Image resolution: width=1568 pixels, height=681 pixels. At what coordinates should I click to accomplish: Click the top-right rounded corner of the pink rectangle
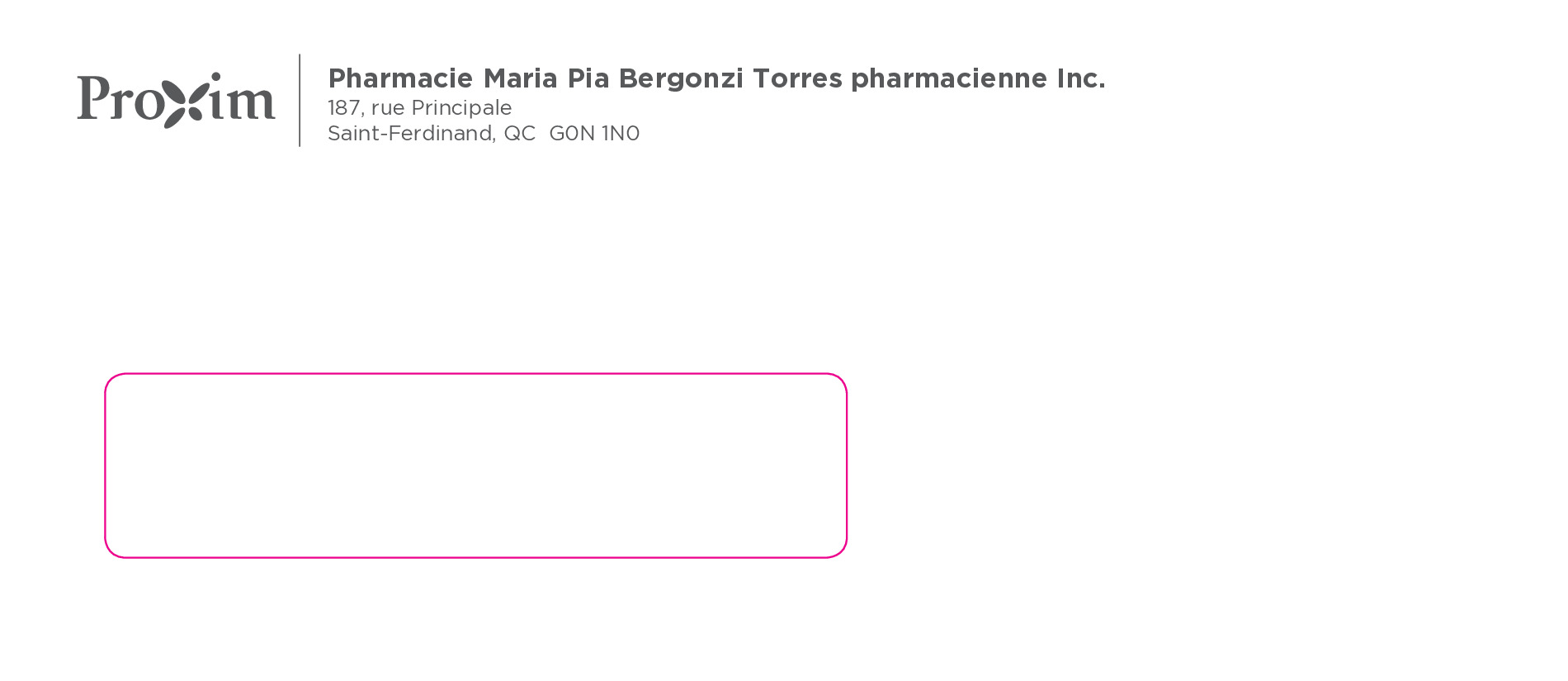[840, 381]
